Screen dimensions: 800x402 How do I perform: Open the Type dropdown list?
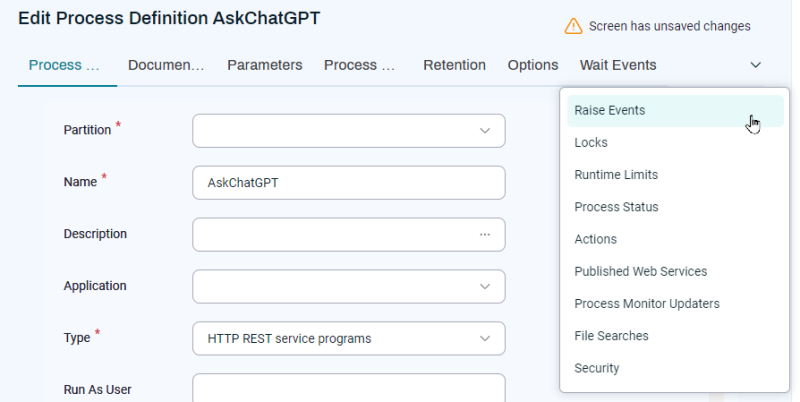(484, 338)
